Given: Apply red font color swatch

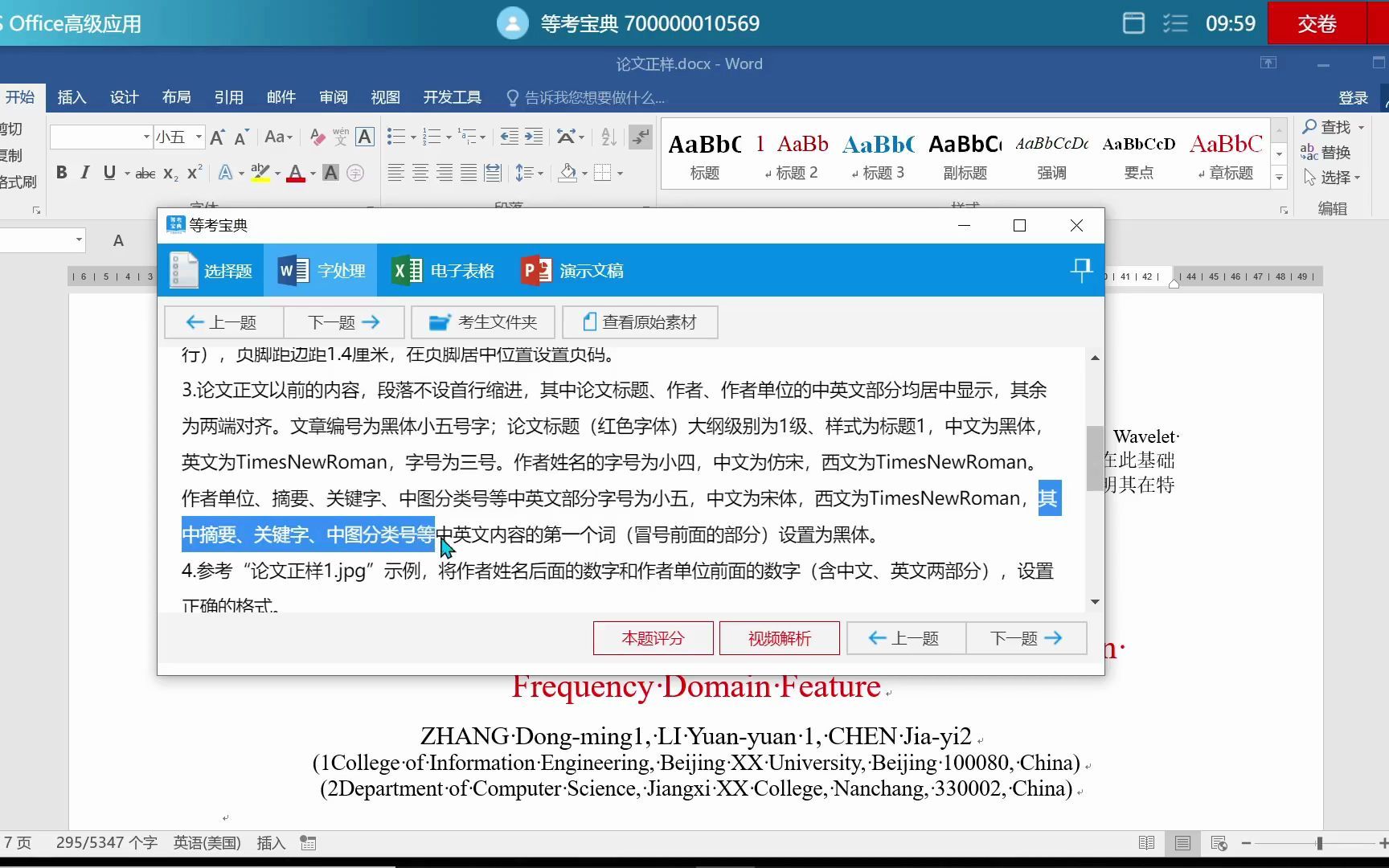Looking at the screenshot, I should click(296, 173).
